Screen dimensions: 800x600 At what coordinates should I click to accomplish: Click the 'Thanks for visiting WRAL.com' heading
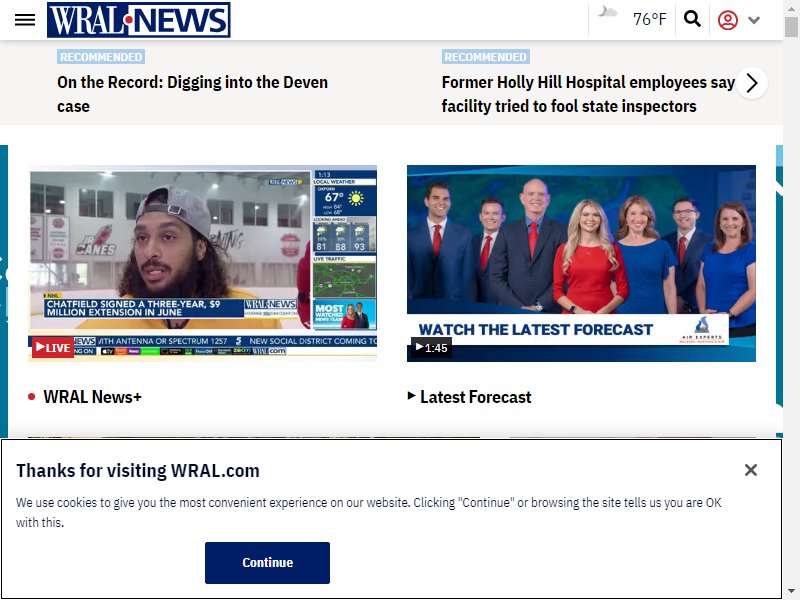[138, 470]
